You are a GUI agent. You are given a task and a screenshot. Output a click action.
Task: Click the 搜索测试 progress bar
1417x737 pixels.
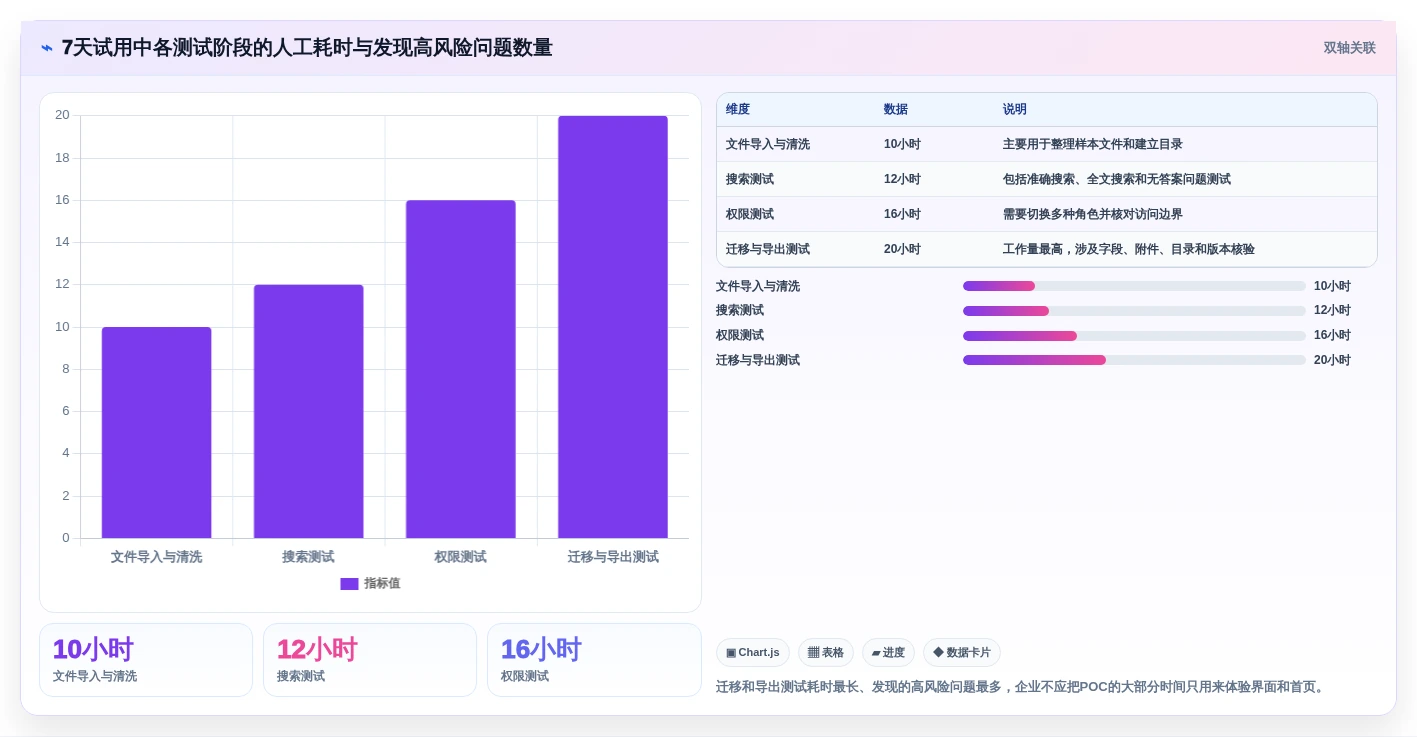click(x=1134, y=311)
